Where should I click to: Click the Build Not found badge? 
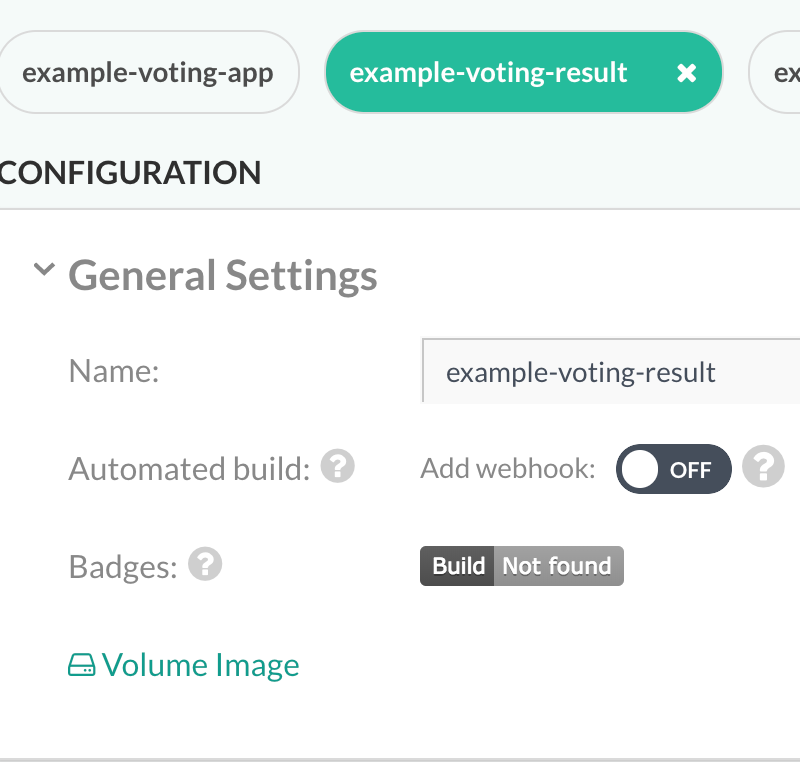coord(521,565)
